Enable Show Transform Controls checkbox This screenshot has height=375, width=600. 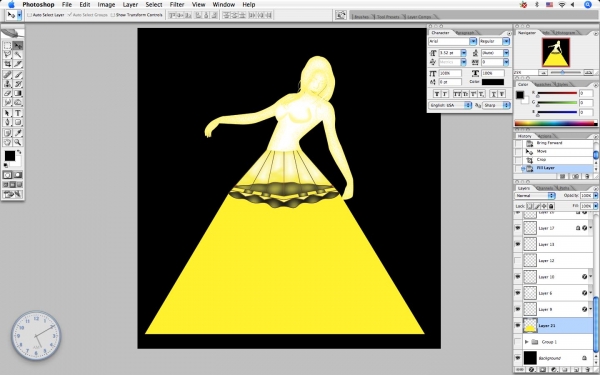(x=112, y=15)
